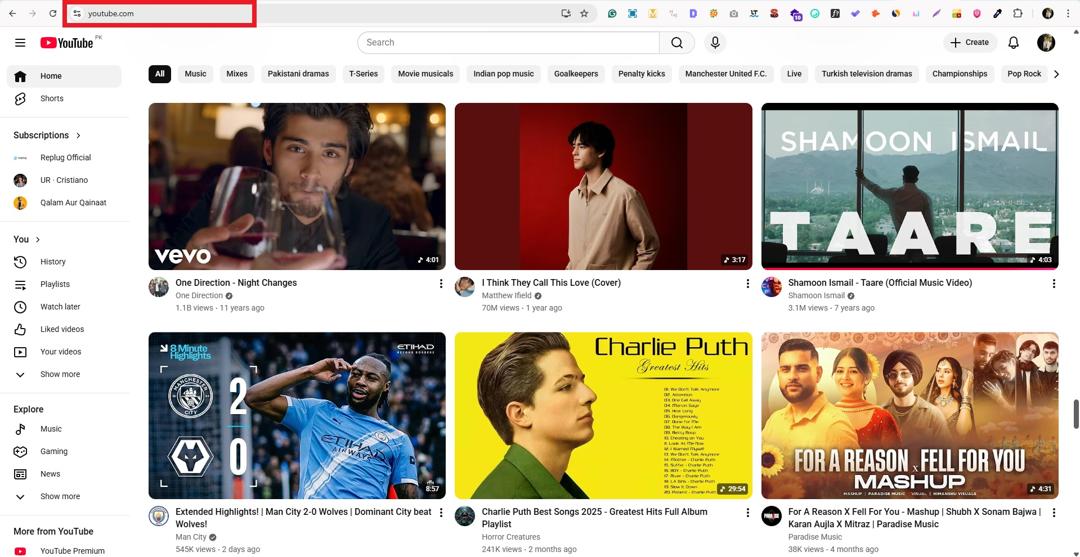
Task: Select Pakistani dramas chip
Action: (x=298, y=74)
